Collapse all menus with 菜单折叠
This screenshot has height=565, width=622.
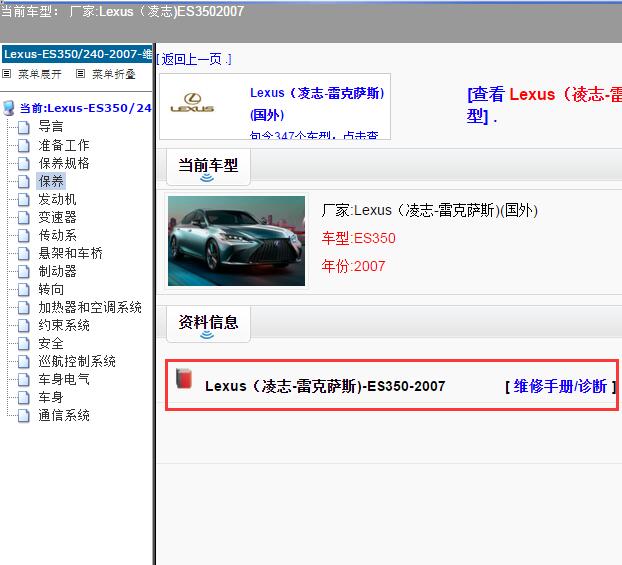[x=109, y=74]
